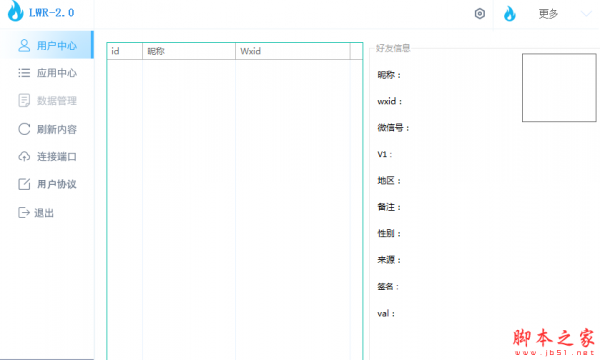Click the 刷新内容 refresh icon

pos(24,129)
